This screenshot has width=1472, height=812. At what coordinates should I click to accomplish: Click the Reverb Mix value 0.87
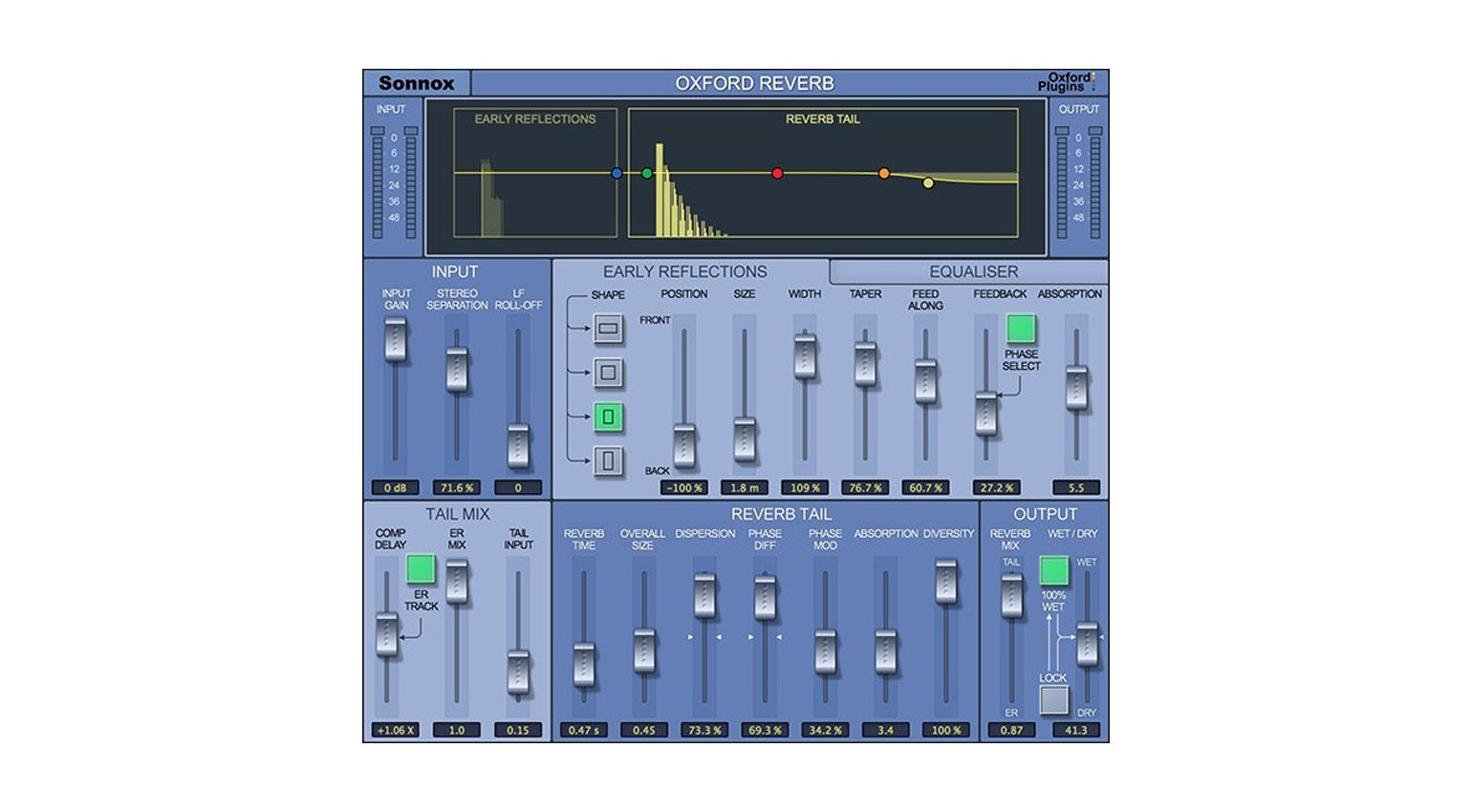(x=1011, y=731)
